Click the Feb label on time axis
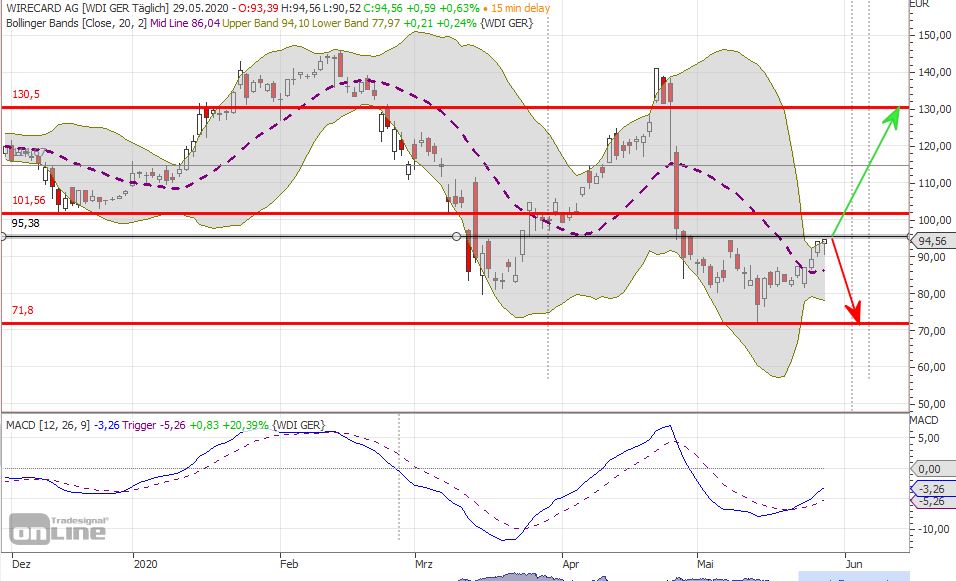 coord(289,564)
